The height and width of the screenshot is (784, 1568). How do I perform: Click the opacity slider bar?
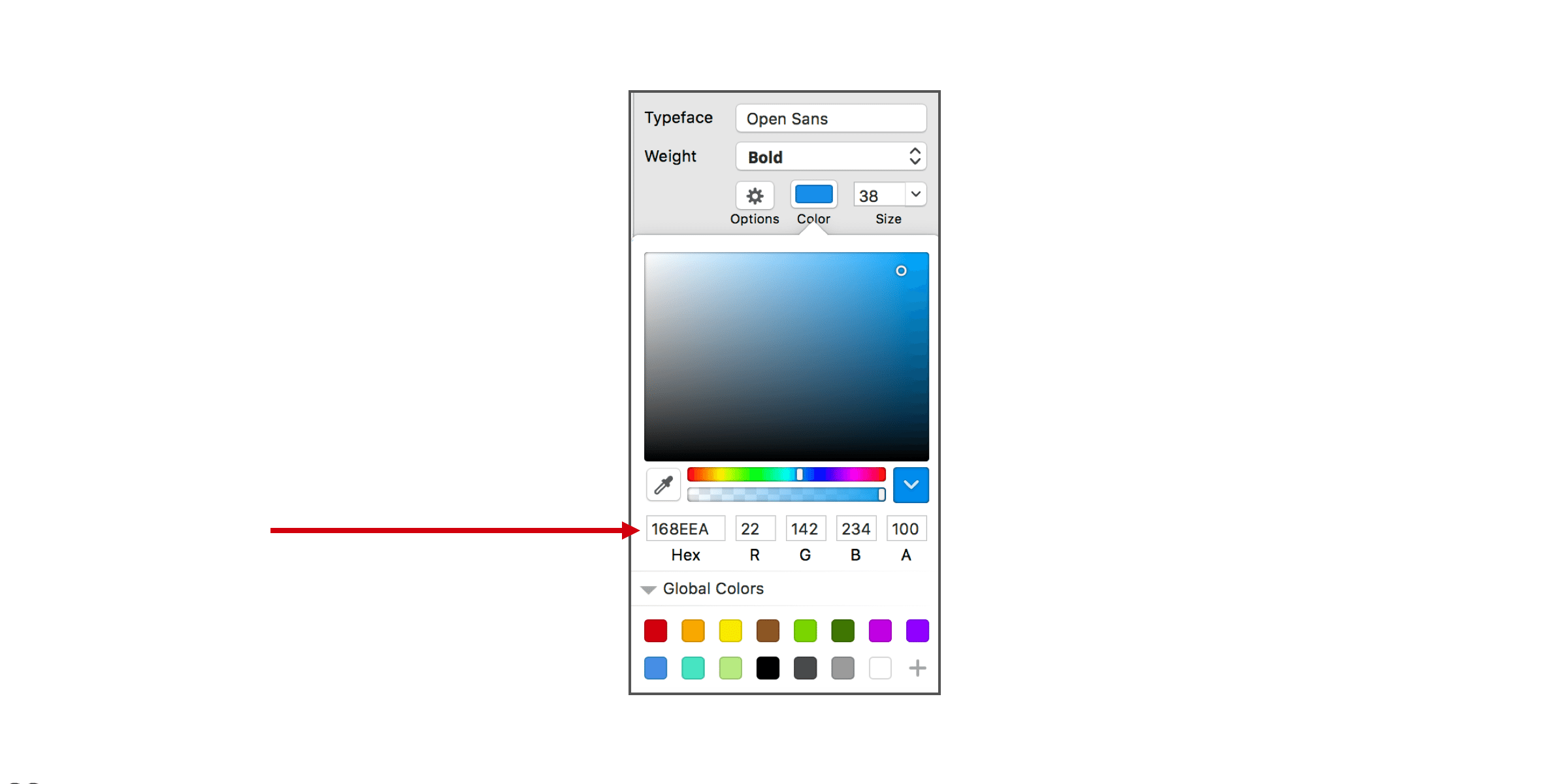tap(786, 495)
